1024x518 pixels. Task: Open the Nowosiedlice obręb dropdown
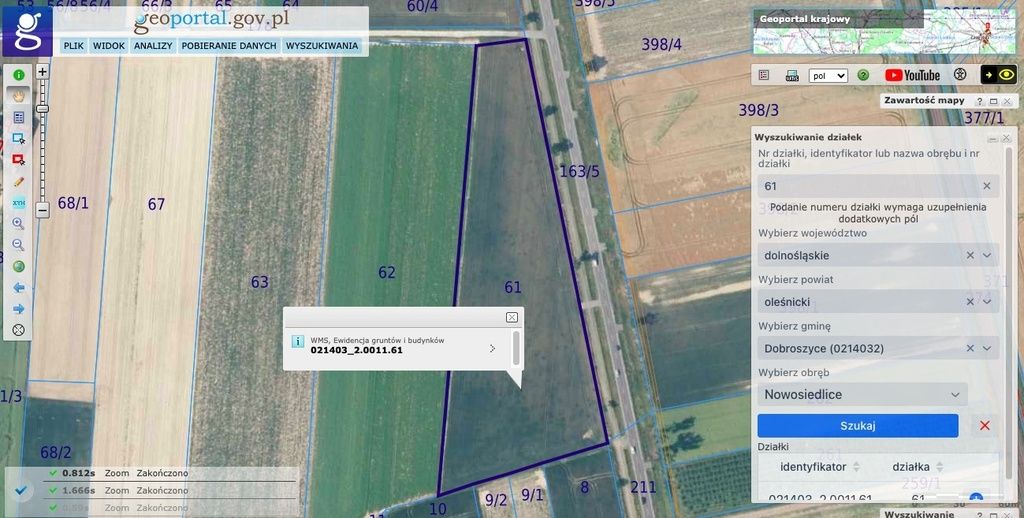862,395
